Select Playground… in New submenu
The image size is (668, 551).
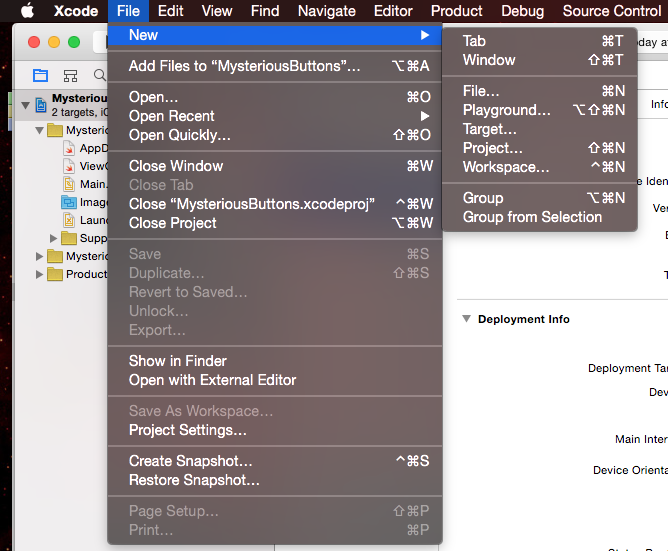(x=540, y=110)
